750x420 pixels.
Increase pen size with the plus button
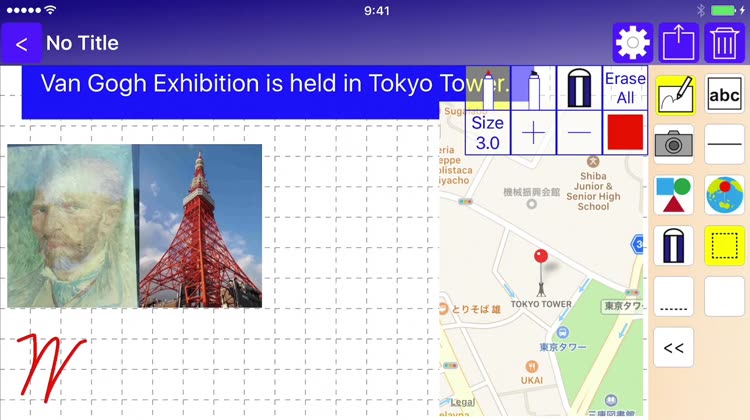(533, 133)
